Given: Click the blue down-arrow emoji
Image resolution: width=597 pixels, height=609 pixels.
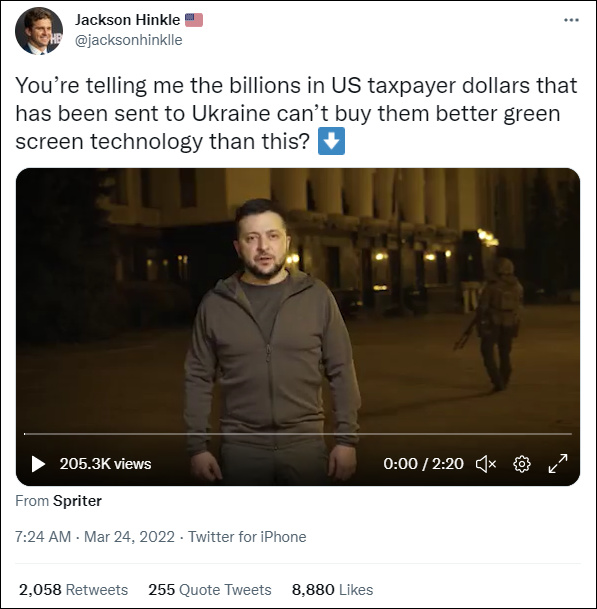Looking at the screenshot, I should (x=331, y=141).
